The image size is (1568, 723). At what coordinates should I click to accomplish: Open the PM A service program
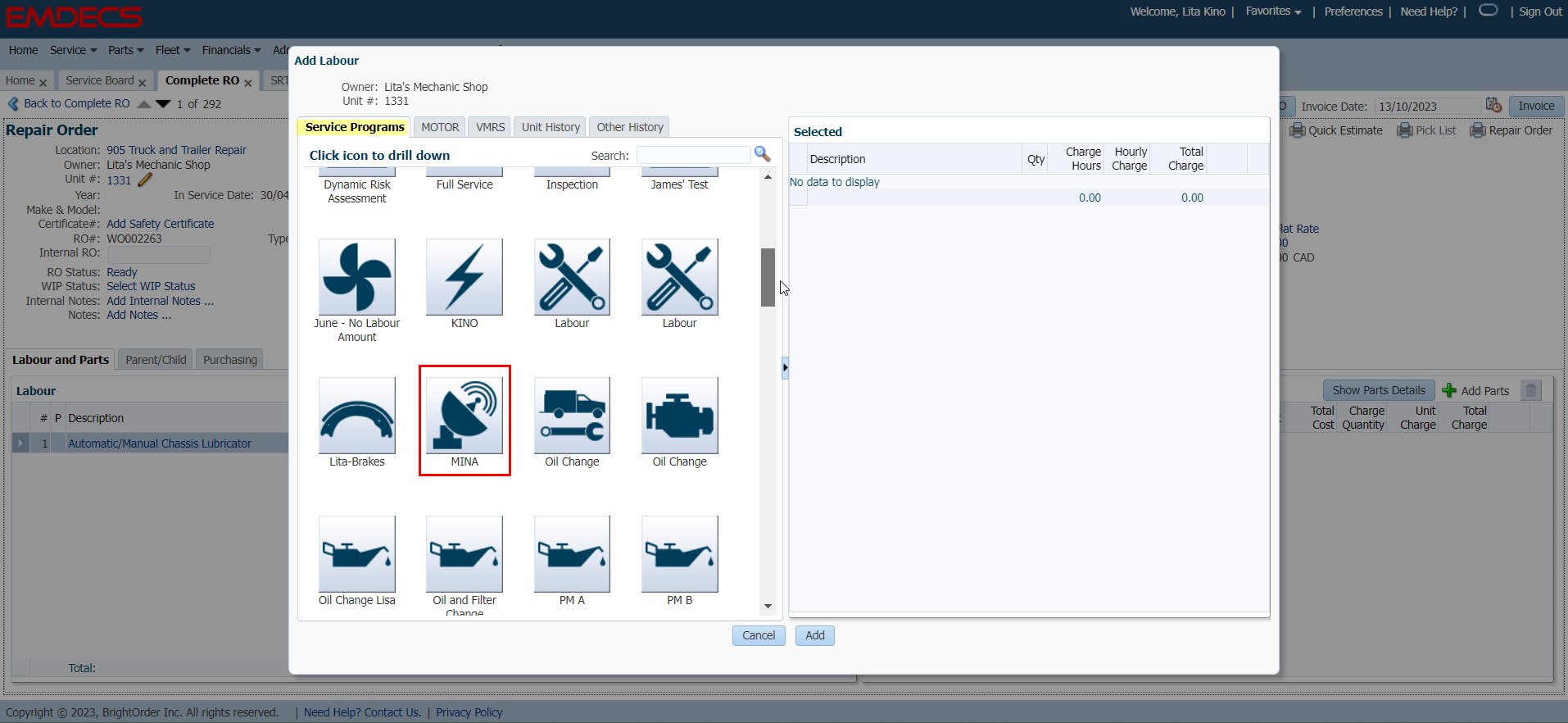[572, 554]
